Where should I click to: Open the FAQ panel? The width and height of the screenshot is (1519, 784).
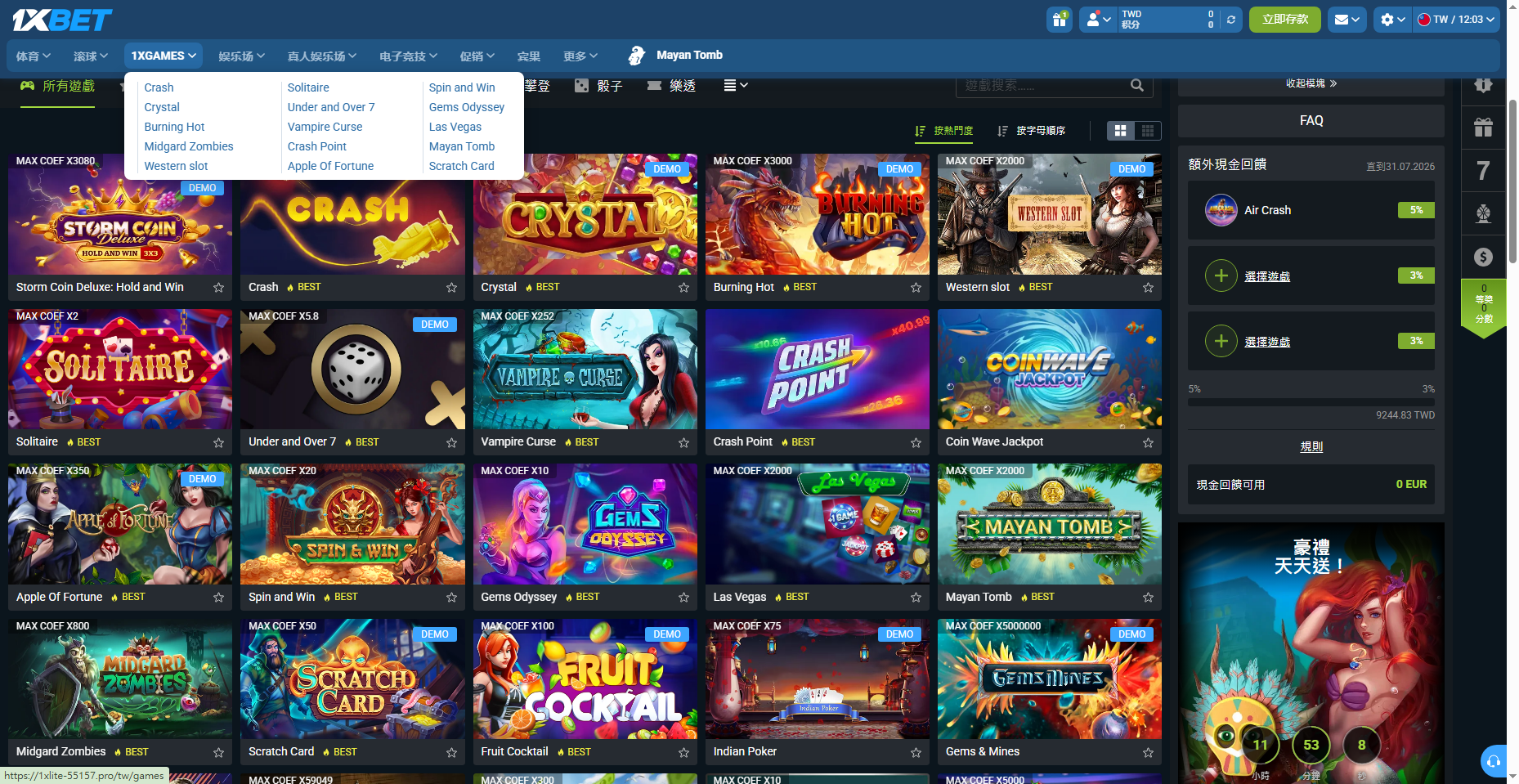click(1311, 121)
